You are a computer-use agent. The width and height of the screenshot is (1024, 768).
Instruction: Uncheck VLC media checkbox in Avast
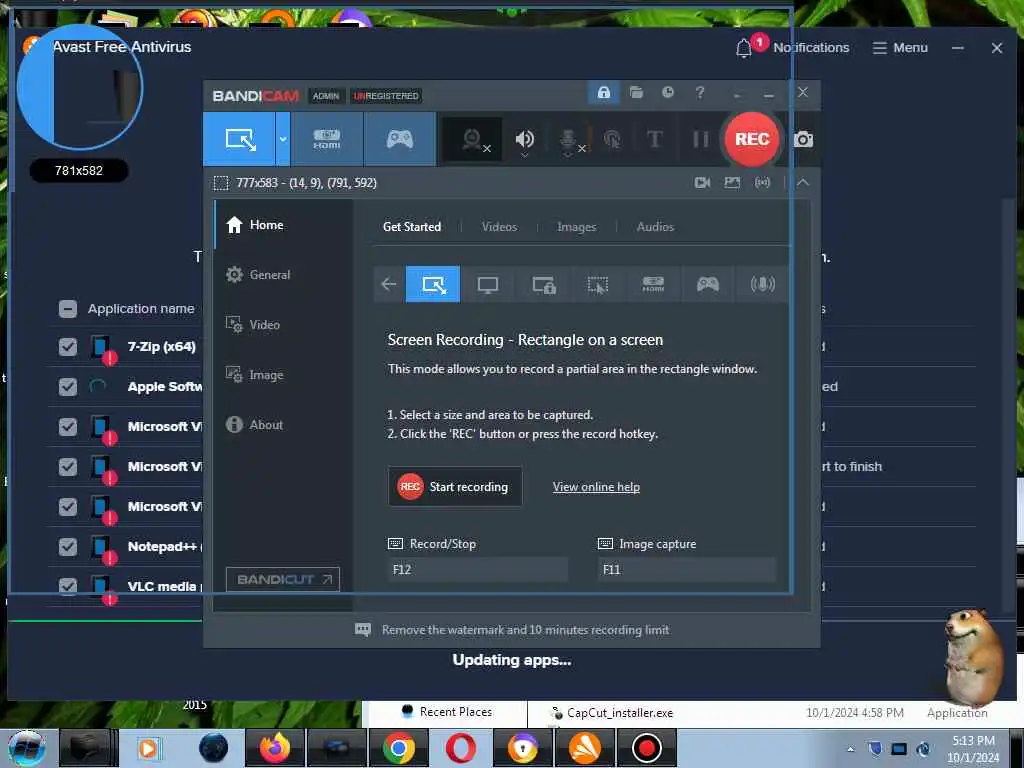point(68,586)
